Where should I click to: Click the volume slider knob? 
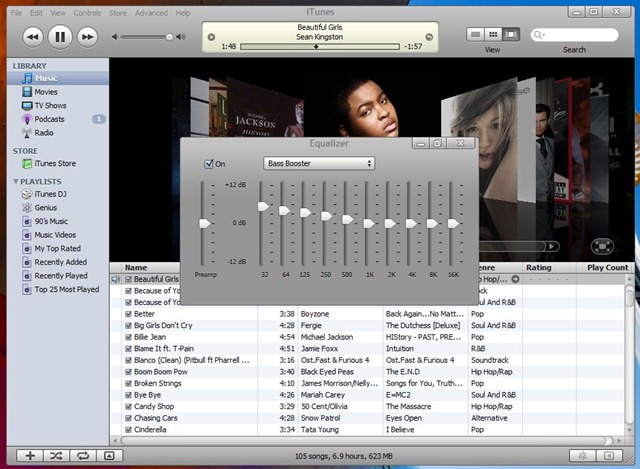[169, 37]
